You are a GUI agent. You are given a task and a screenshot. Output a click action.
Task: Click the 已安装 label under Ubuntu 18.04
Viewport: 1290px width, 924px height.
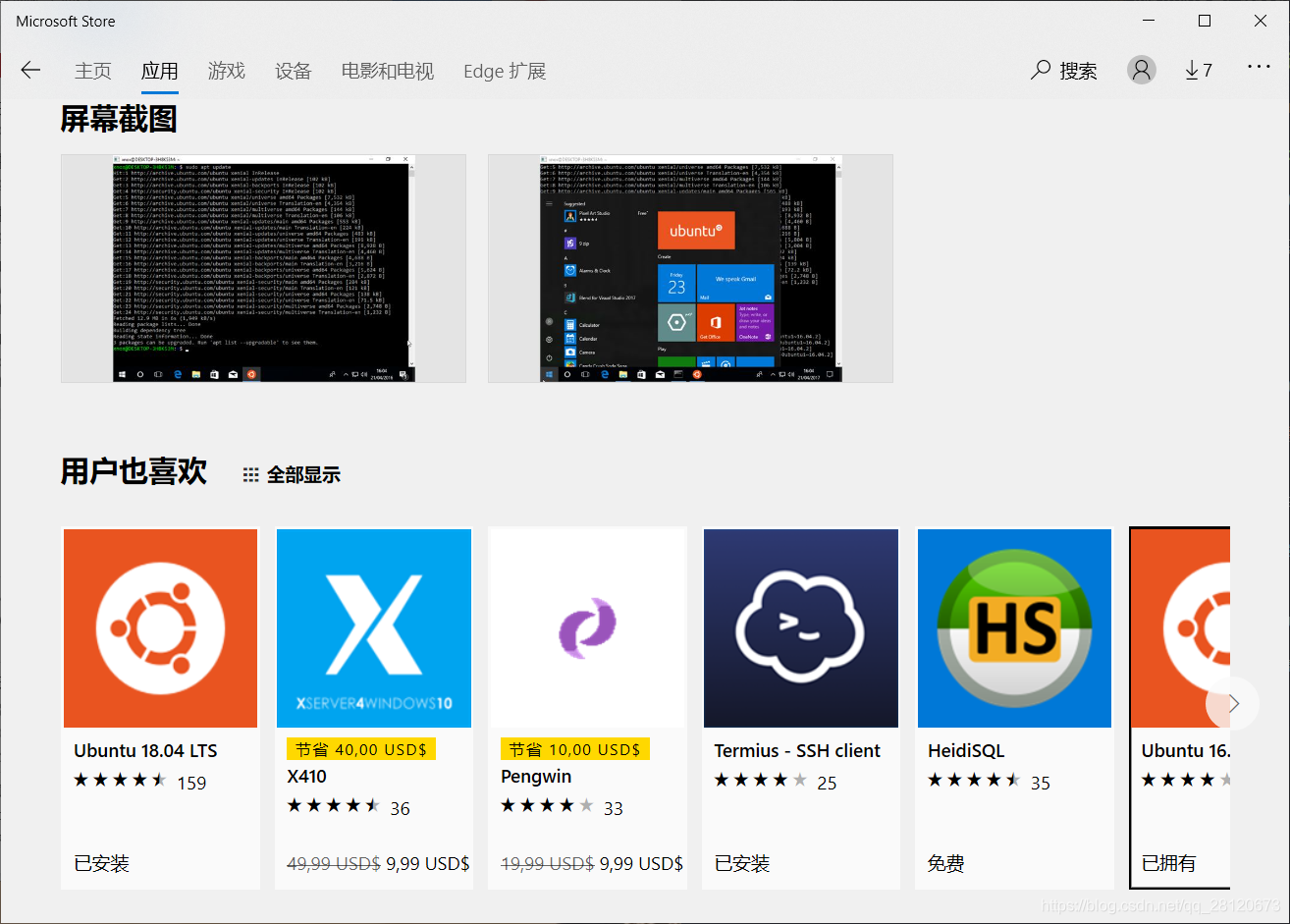(102, 864)
